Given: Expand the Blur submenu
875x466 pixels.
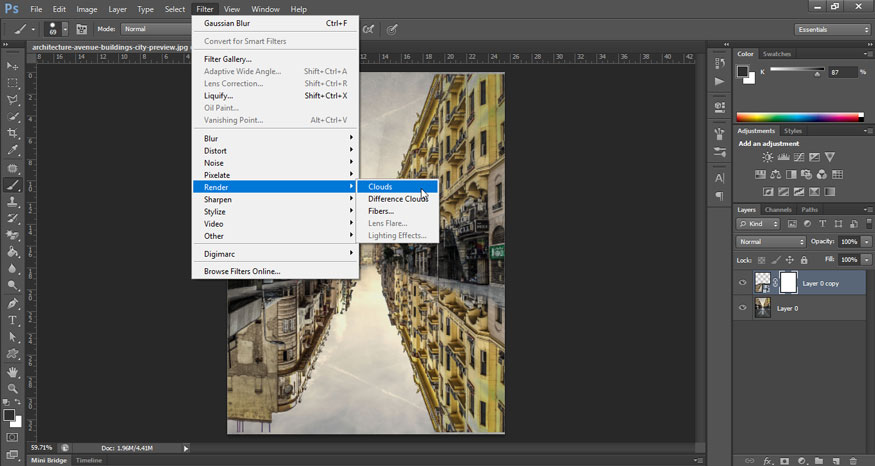Looking at the screenshot, I should pos(275,138).
